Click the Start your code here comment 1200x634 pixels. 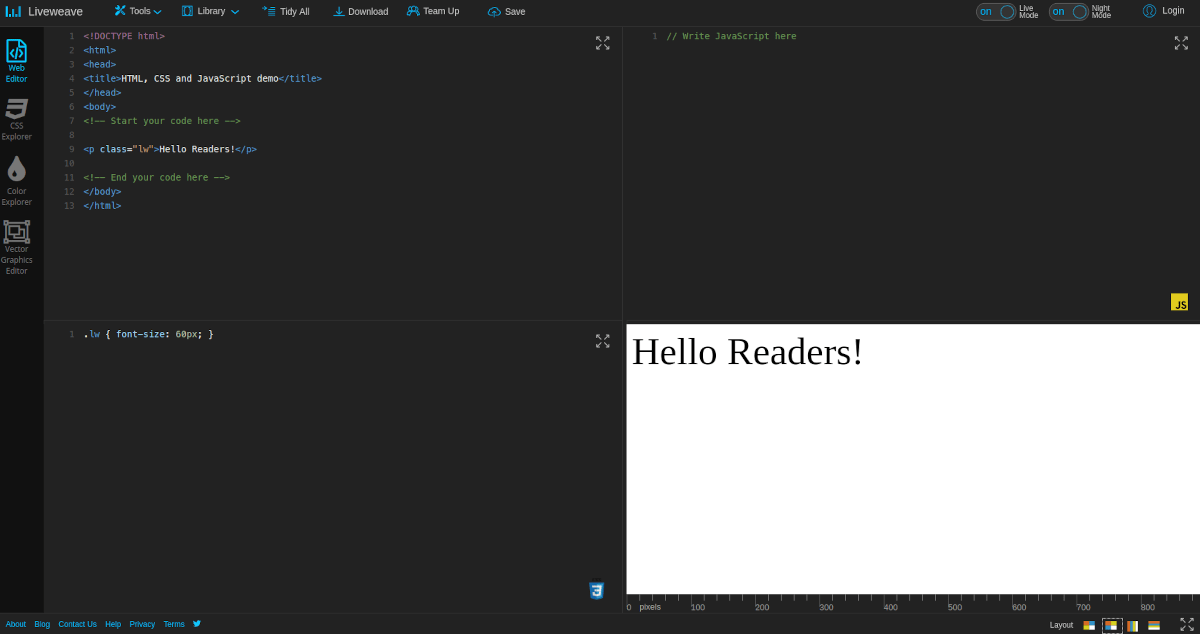coord(162,121)
